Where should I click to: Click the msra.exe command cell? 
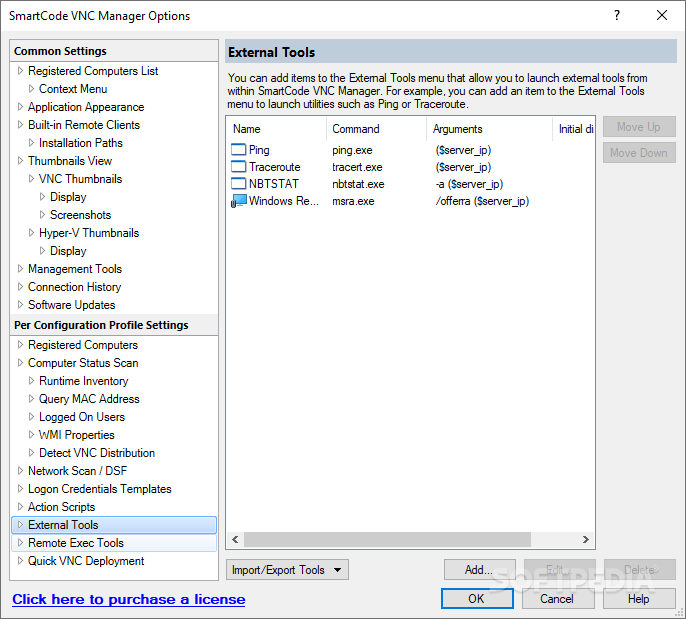tap(353, 201)
